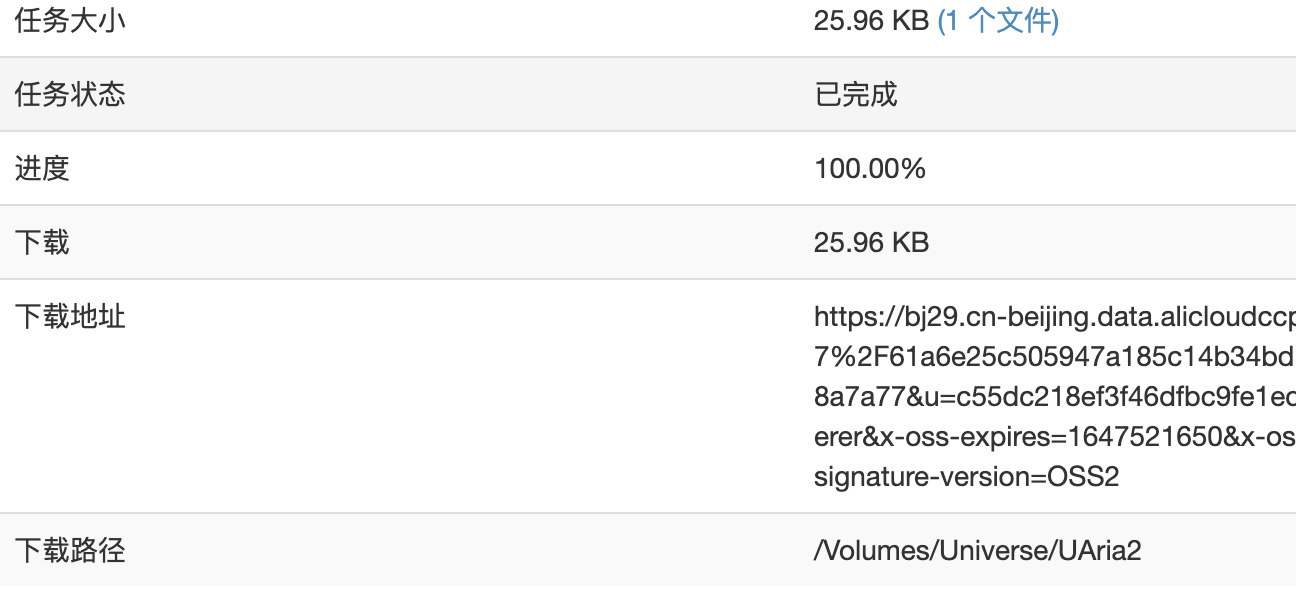
Task: Select the 100.00% progress value
Action: pos(871,168)
